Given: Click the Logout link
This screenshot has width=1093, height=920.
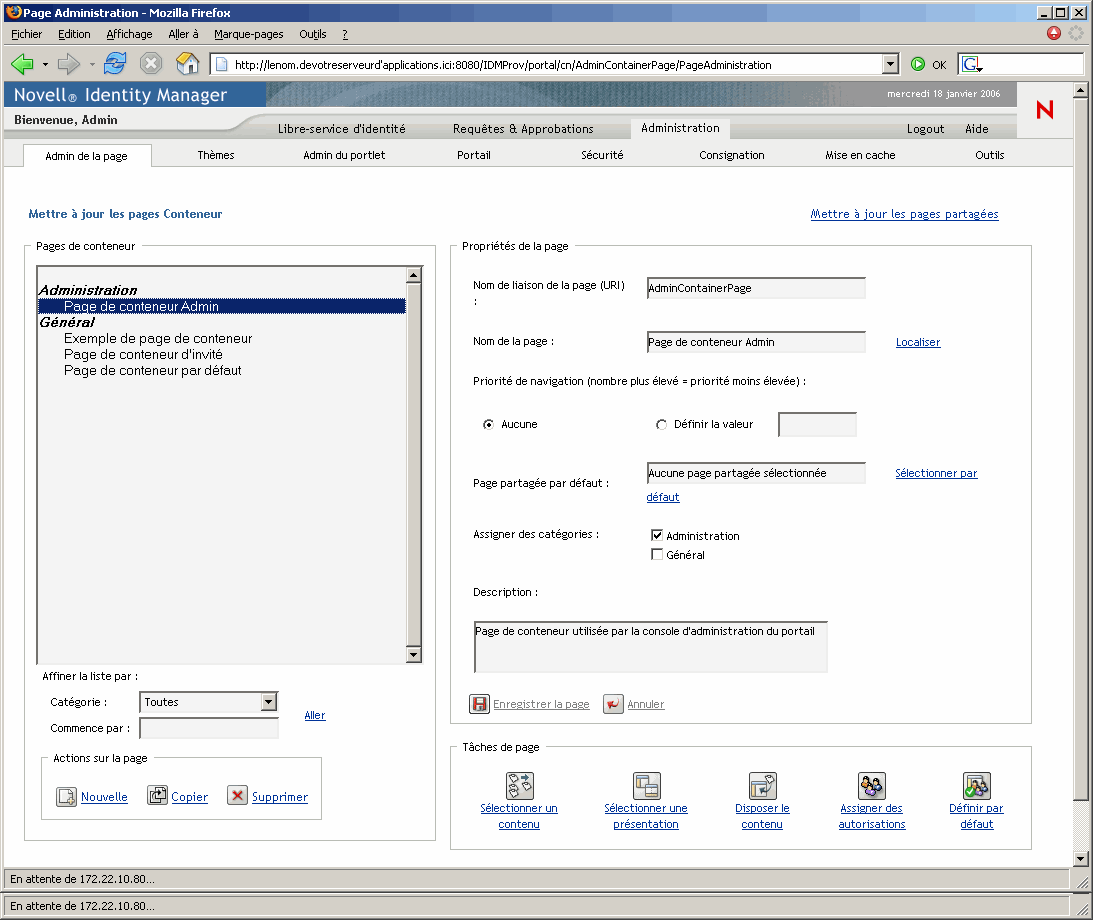Looking at the screenshot, I should click(925, 129).
